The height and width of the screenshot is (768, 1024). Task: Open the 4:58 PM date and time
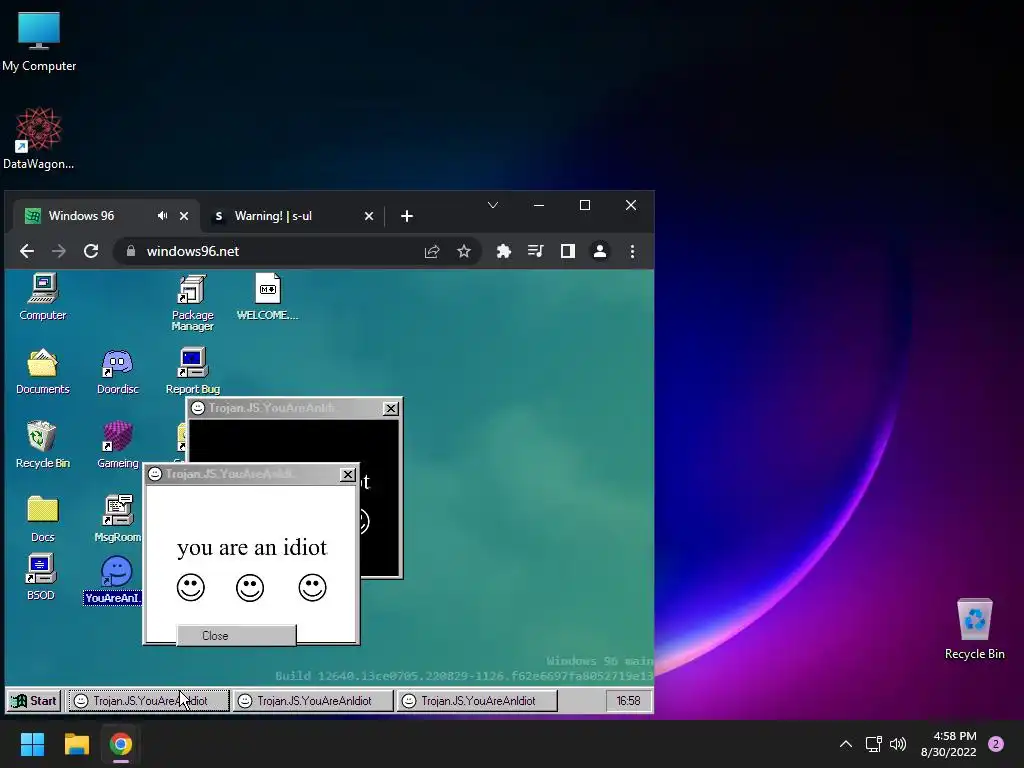tap(948, 744)
